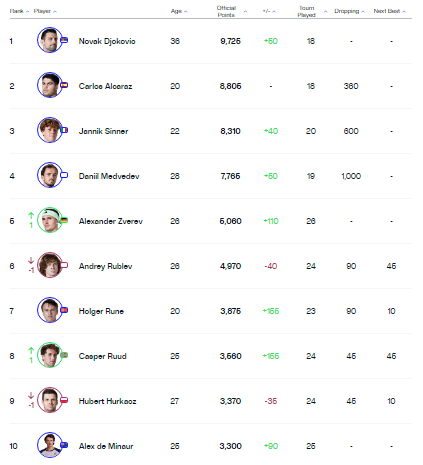
Task: Click green up arrow beside Casper Ruud
Action: [31, 351]
